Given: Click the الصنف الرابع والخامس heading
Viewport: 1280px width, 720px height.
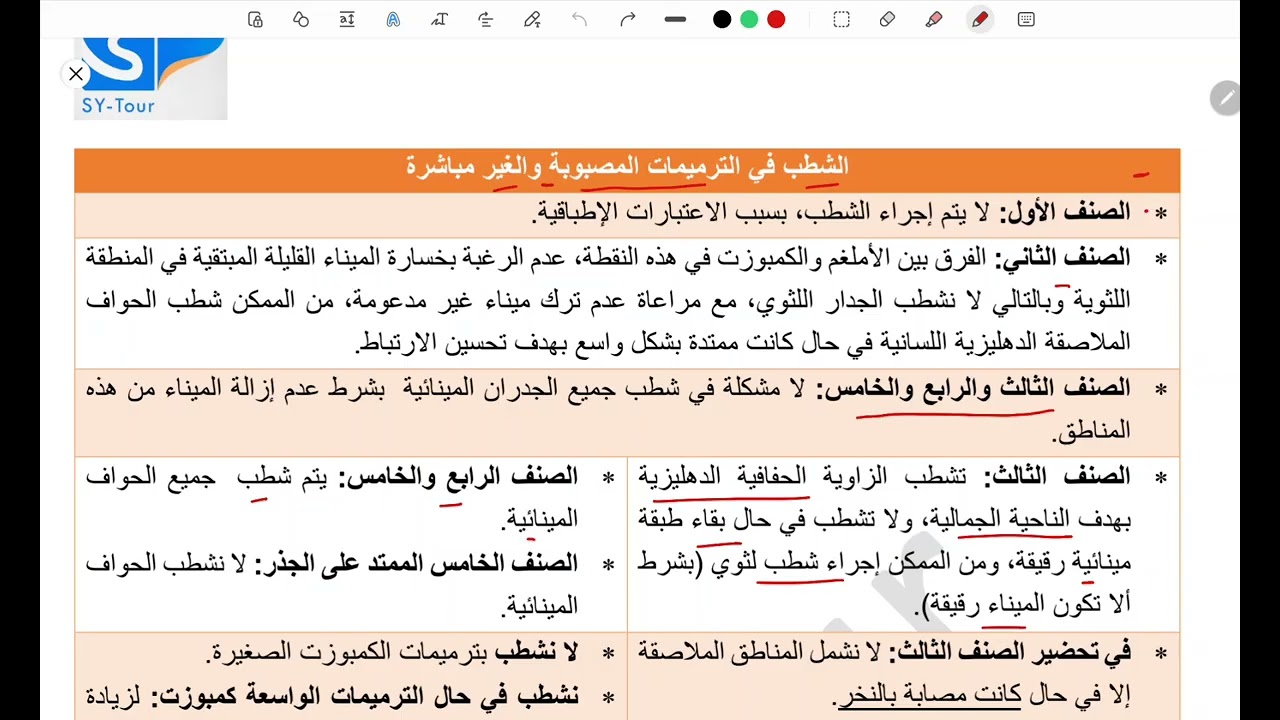Looking at the screenshot, I should 458,476.
